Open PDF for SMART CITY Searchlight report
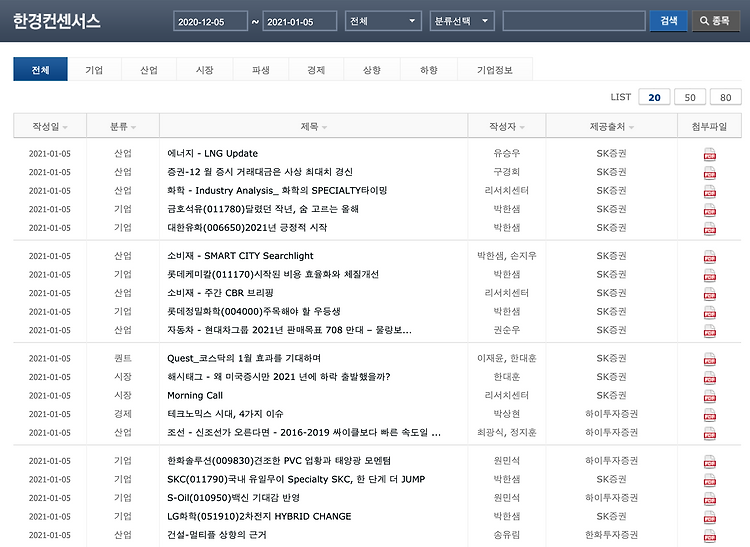Screen dimensions: 750x547 point(709,258)
